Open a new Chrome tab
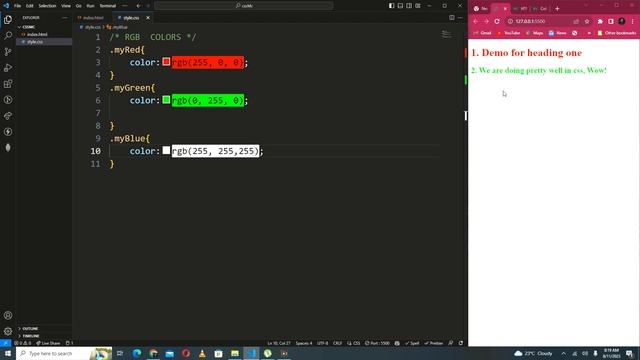 tap(557, 9)
